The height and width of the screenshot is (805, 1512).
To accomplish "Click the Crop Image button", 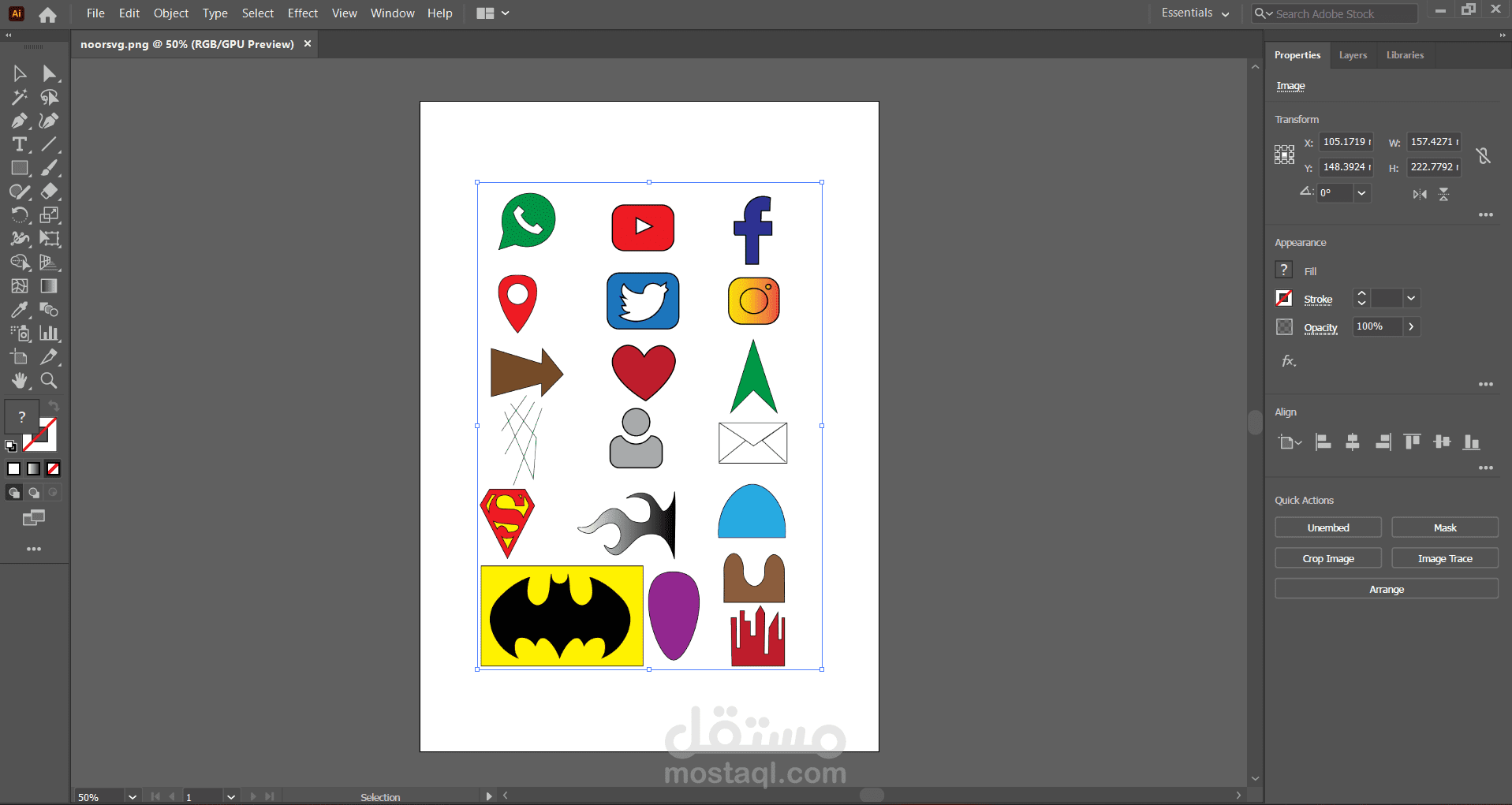I will [1328, 558].
